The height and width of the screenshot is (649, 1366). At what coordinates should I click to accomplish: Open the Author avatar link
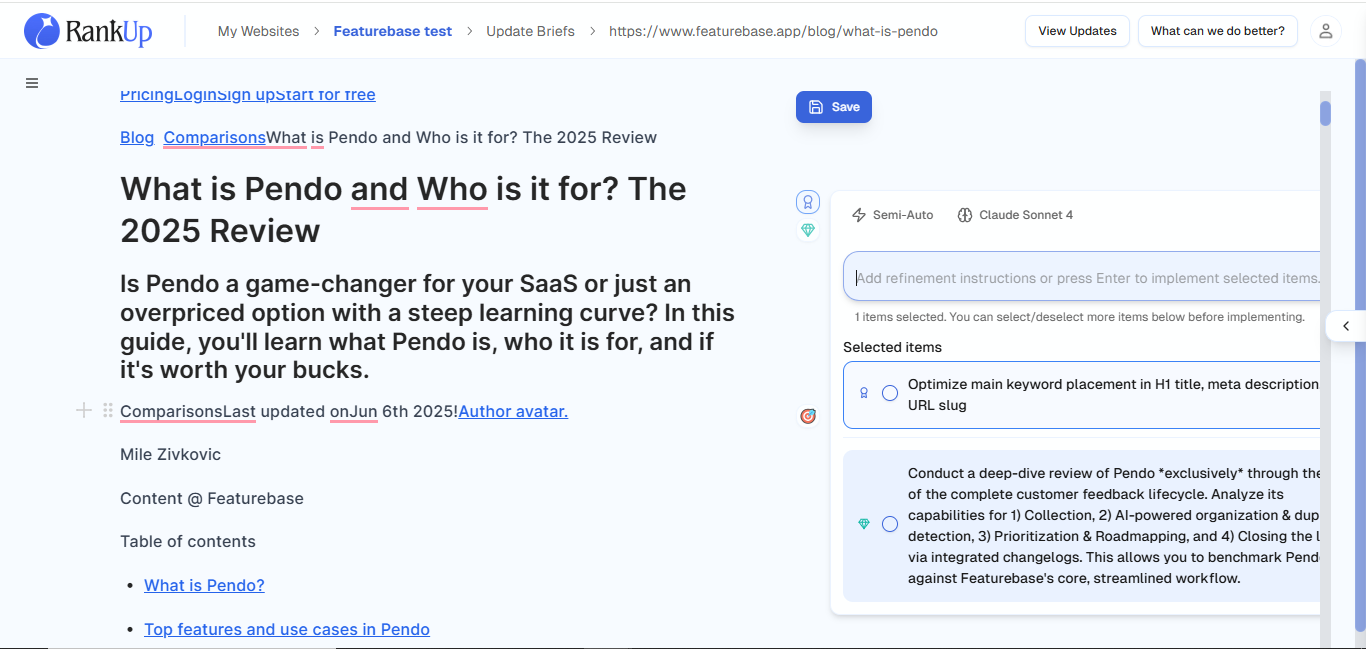513,411
